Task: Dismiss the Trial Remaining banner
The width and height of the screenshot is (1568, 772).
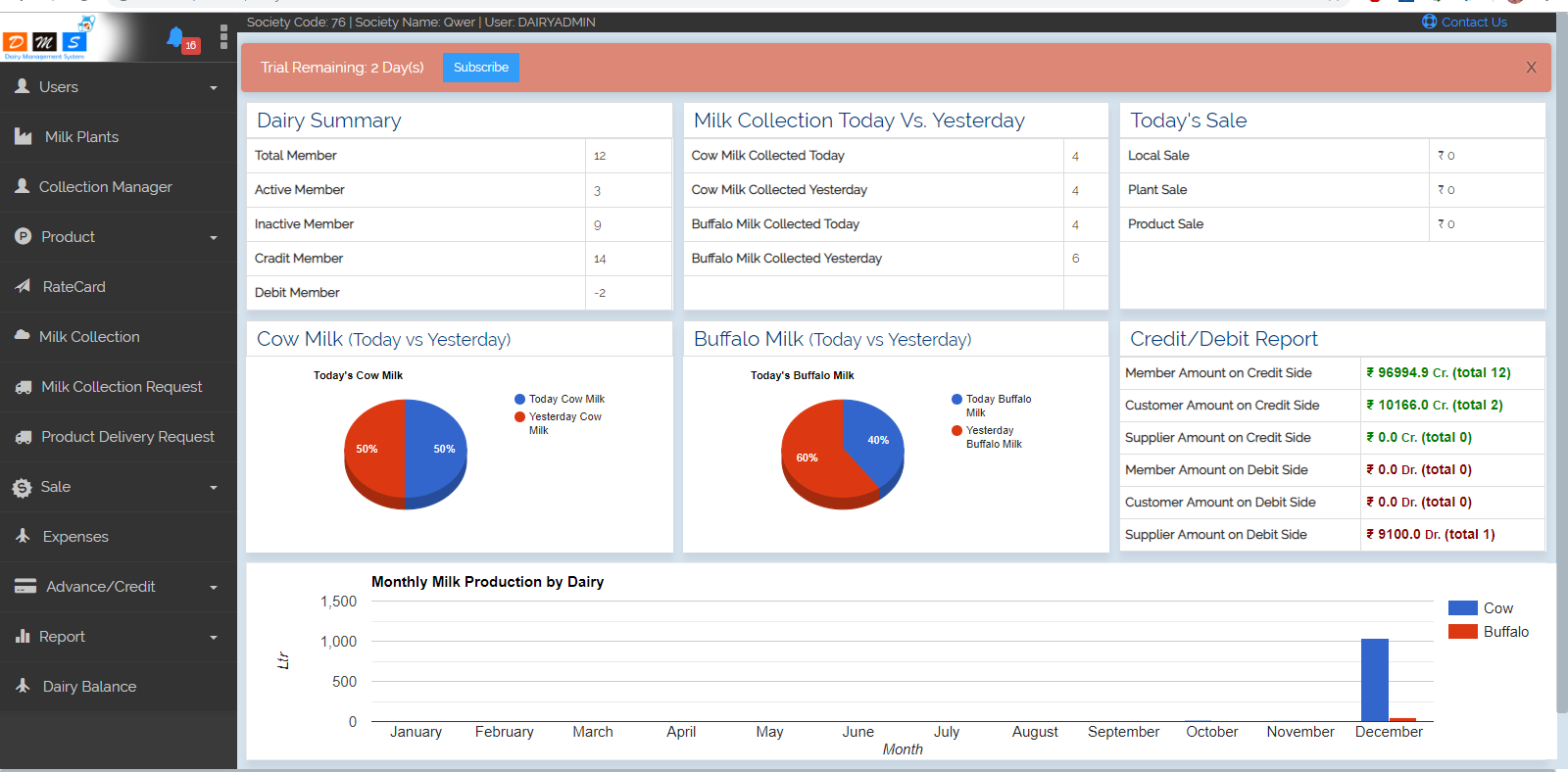Action: 1531,68
